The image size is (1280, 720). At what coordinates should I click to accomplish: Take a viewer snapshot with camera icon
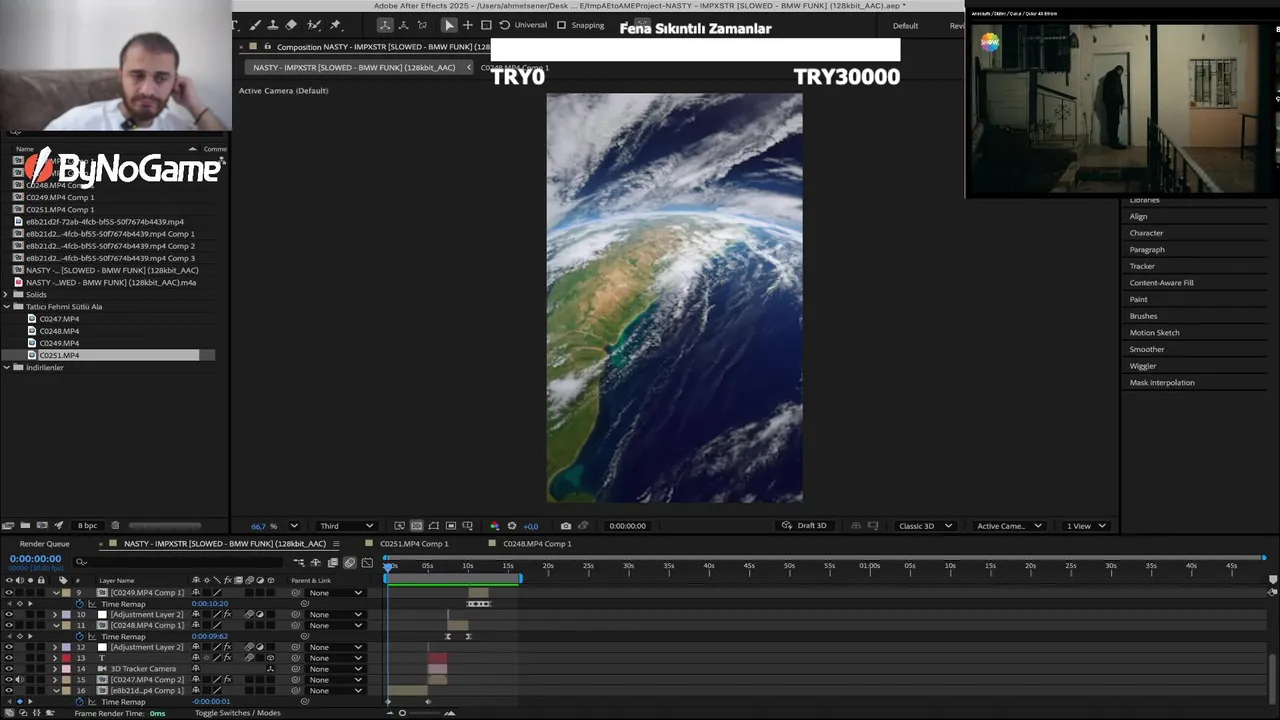pyautogui.click(x=566, y=526)
